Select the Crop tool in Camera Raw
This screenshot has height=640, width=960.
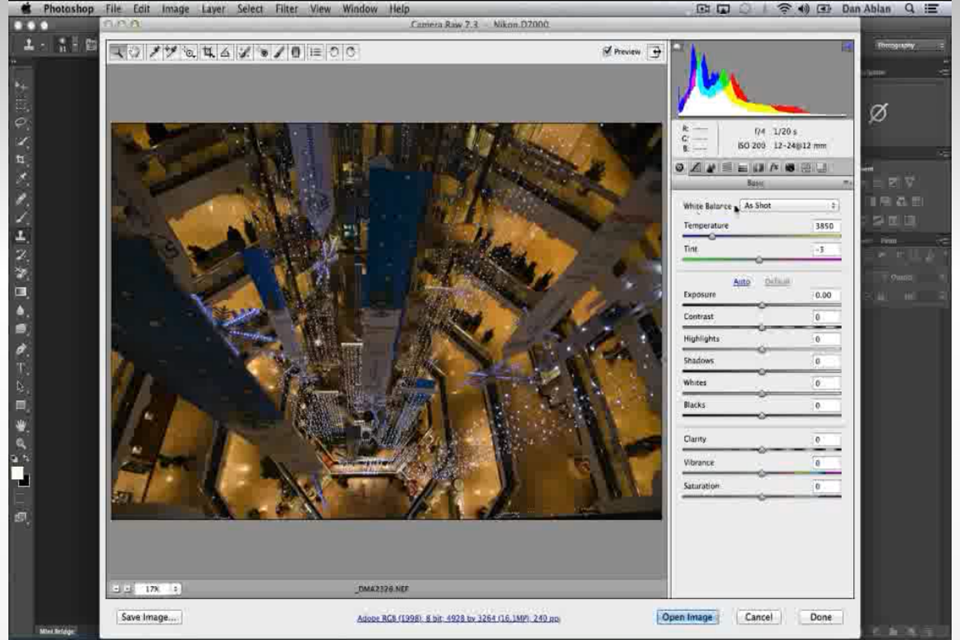[x=208, y=52]
